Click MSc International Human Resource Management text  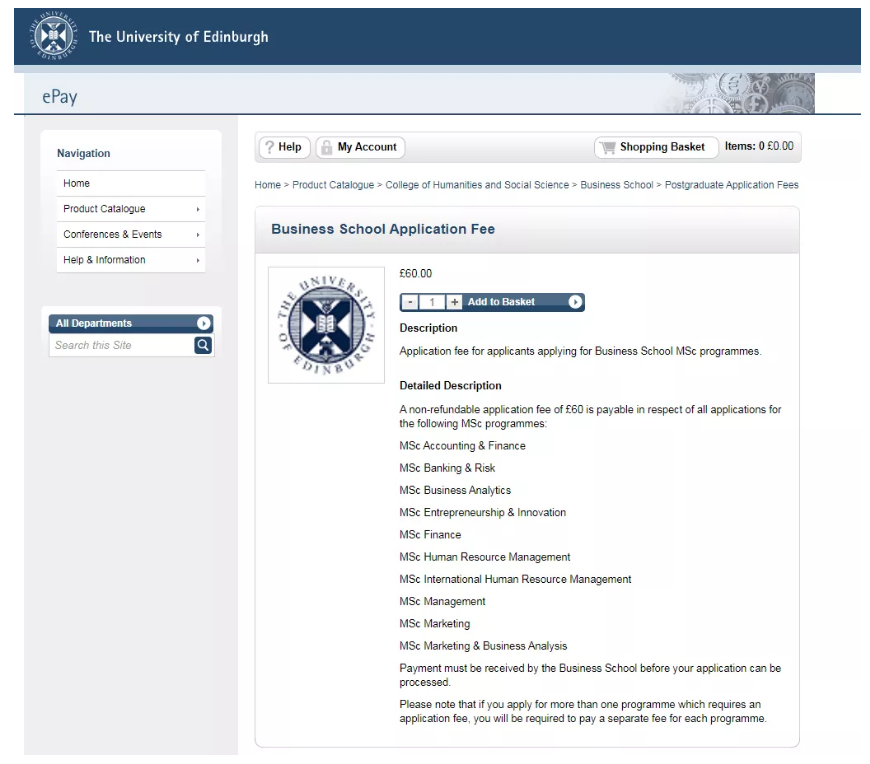click(515, 579)
